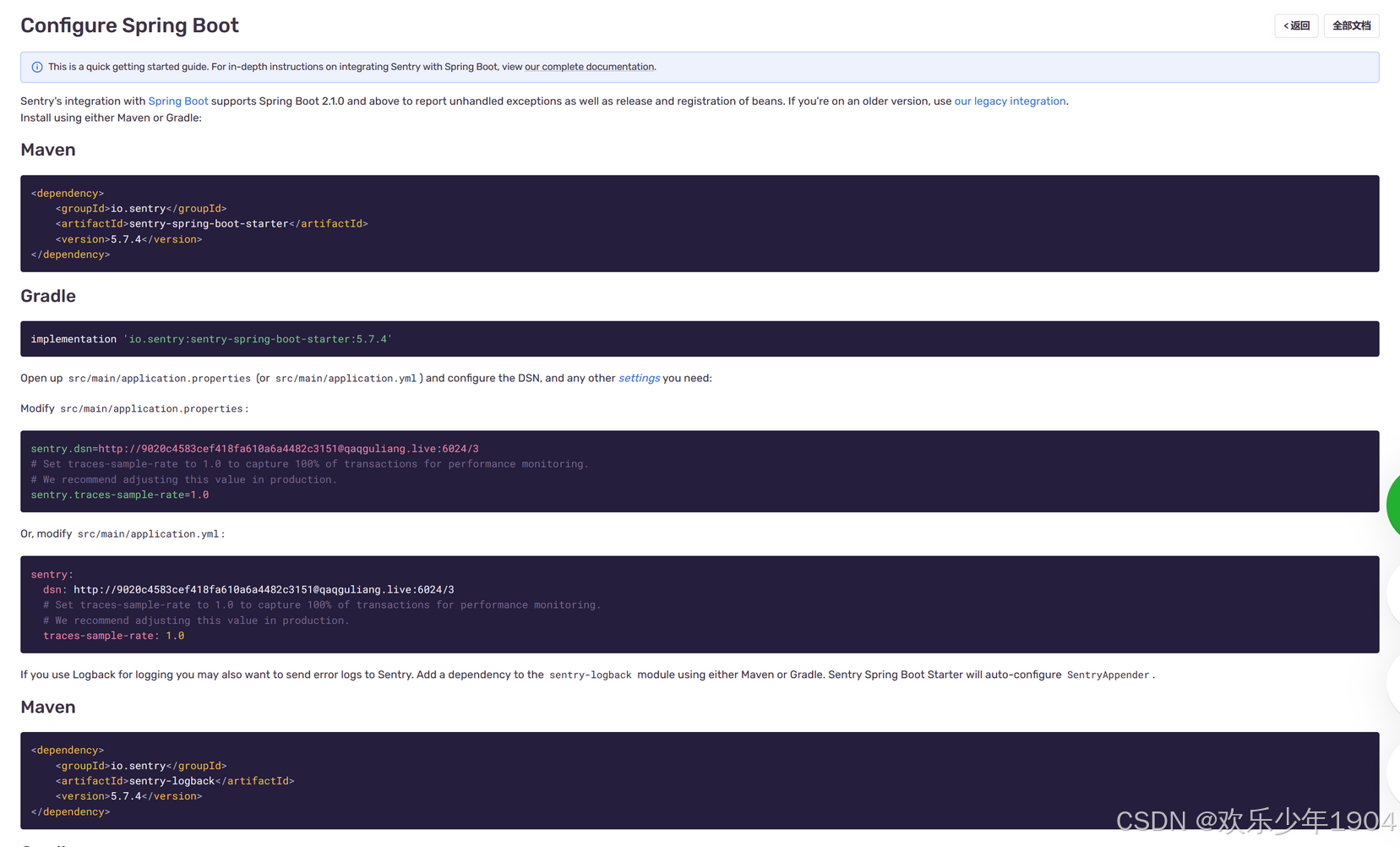Click the green floating circle on the right edge
This screenshot has height=847, width=1400.
[x=1393, y=505]
